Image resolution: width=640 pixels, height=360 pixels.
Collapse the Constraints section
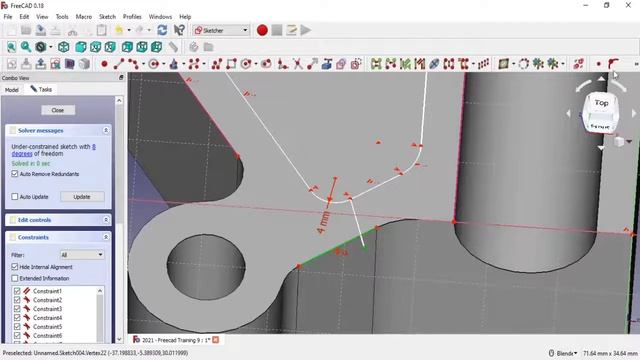(106, 237)
